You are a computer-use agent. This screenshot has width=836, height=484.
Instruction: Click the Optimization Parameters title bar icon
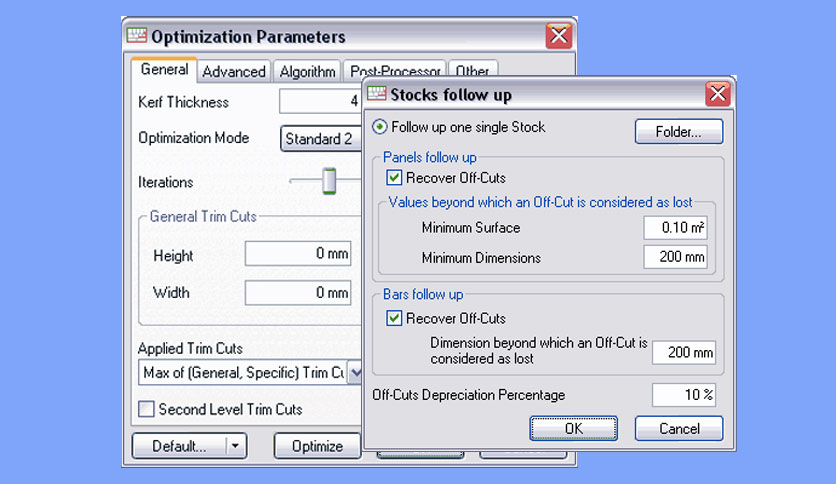coord(136,36)
